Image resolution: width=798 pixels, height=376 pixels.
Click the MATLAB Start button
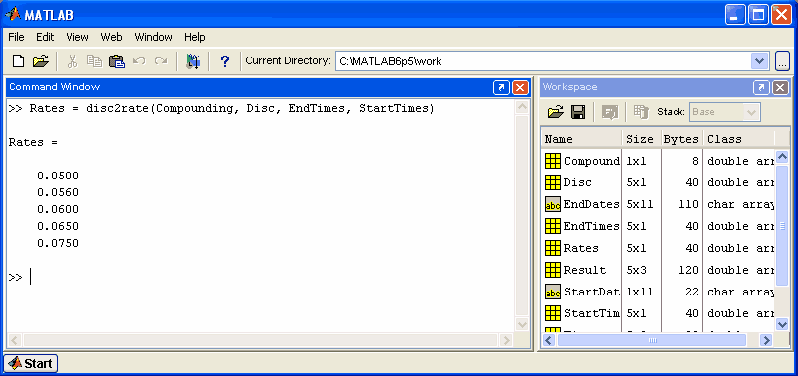pyautogui.click(x=31, y=363)
